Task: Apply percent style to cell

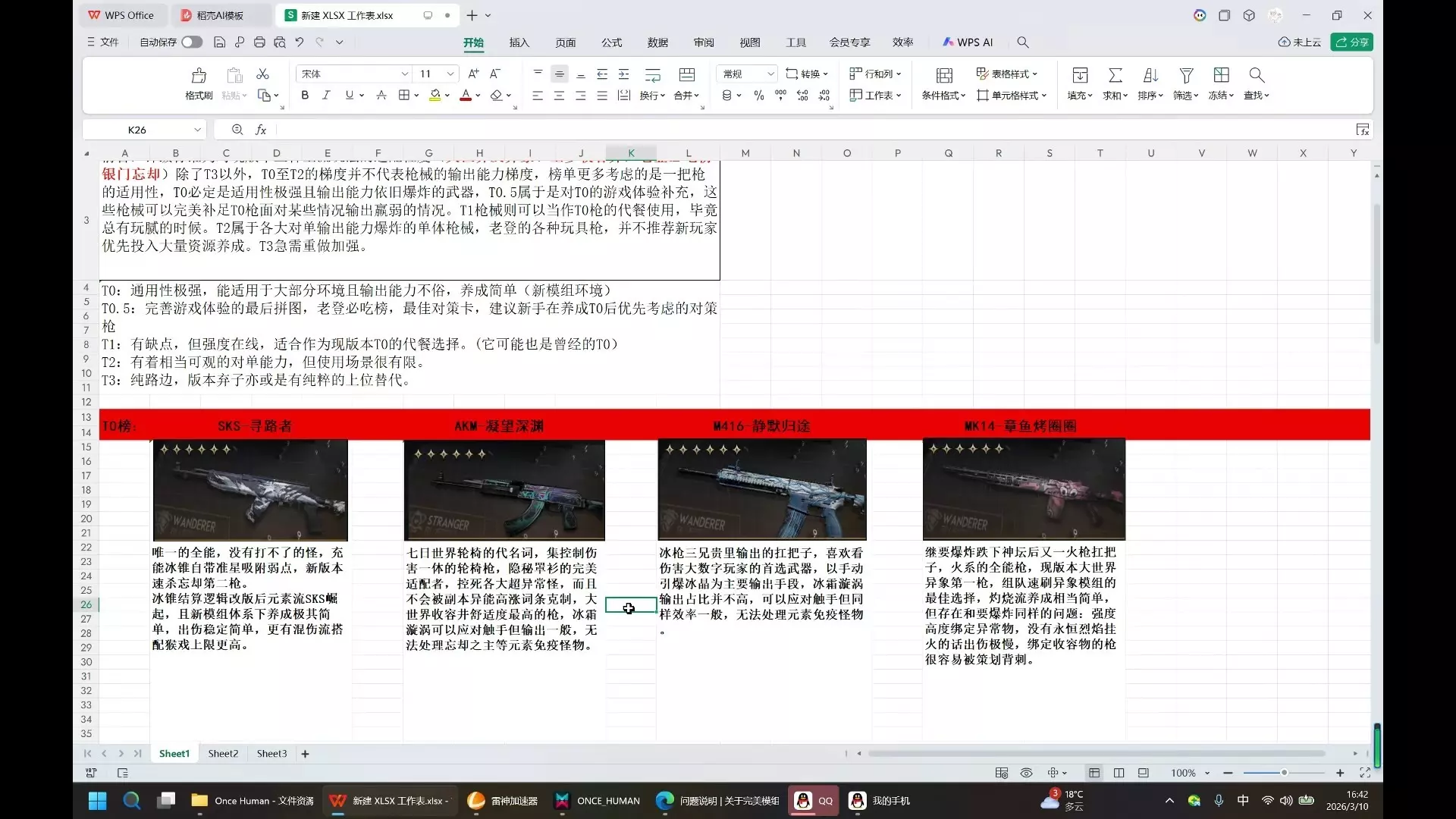Action: (758, 95)
